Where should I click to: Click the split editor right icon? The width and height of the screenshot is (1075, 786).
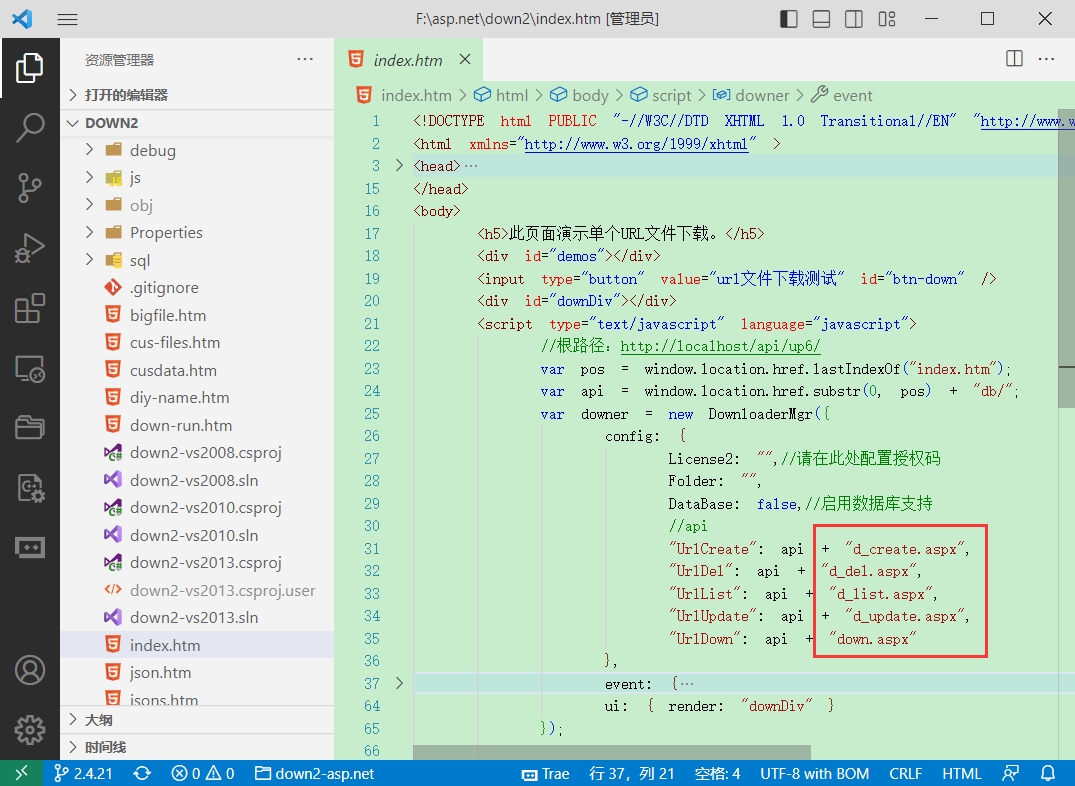(x=1014, y=59)
